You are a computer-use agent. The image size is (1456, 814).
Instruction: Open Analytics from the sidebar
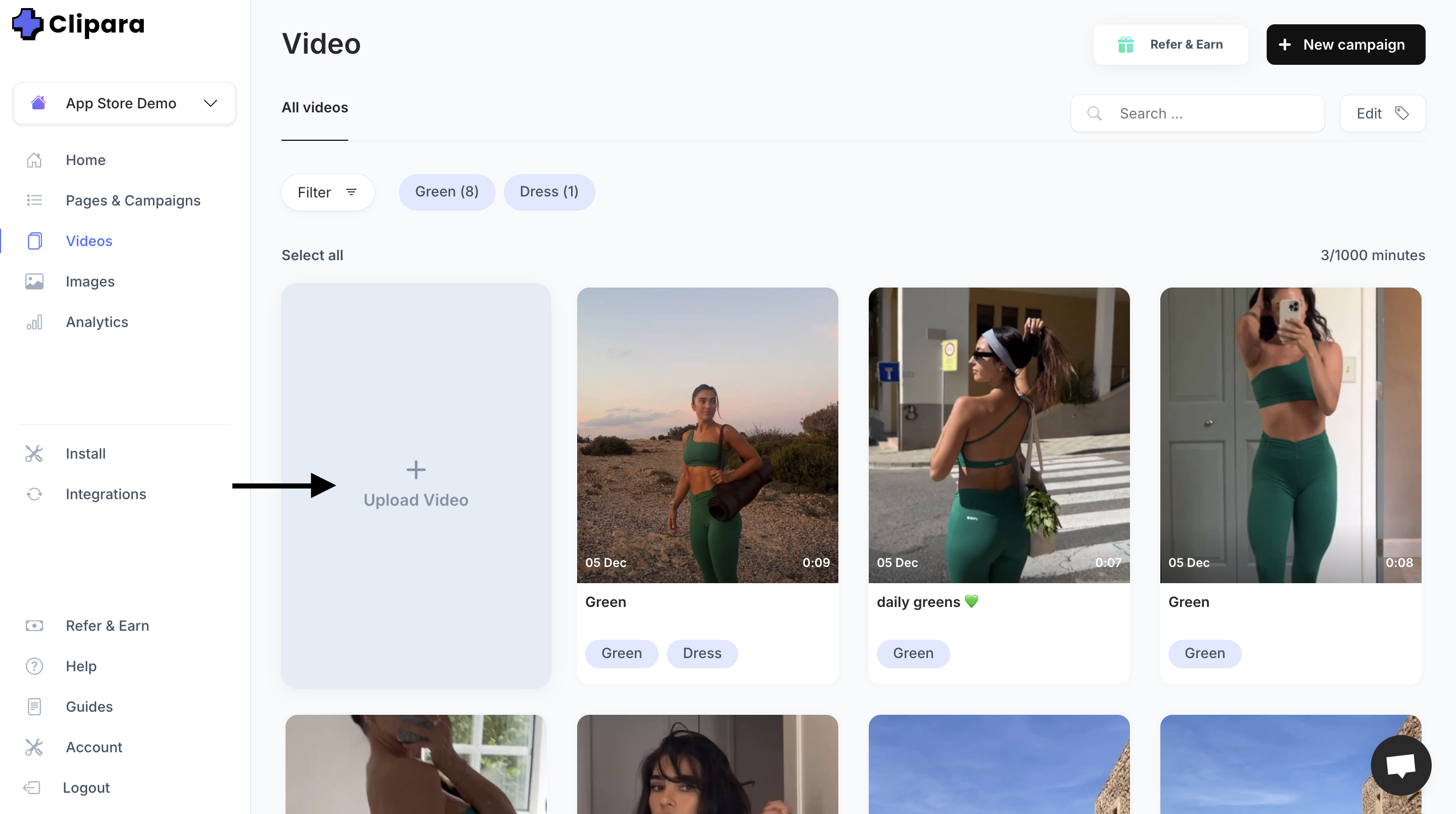(97, 322)
